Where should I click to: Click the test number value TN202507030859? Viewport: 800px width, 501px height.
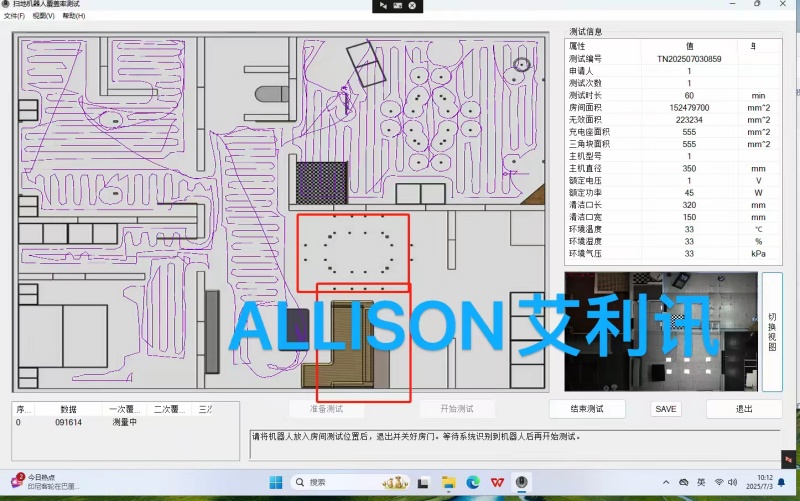(689, 59)
